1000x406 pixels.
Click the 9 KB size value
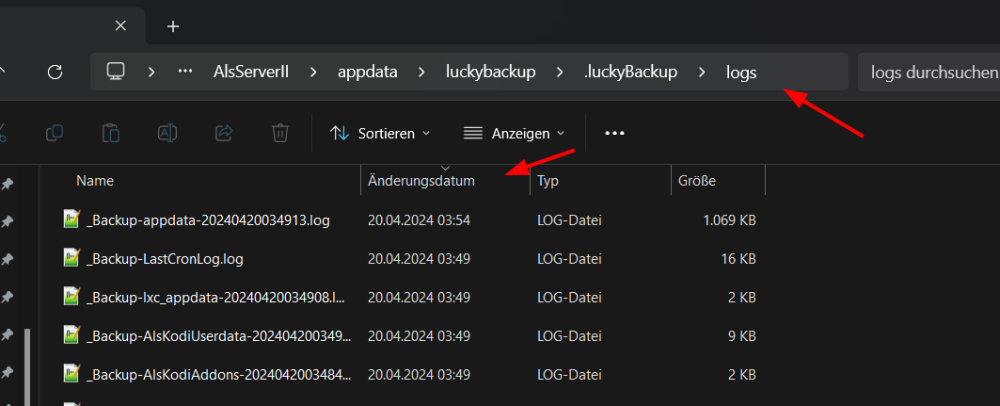(x=744, y=335)
